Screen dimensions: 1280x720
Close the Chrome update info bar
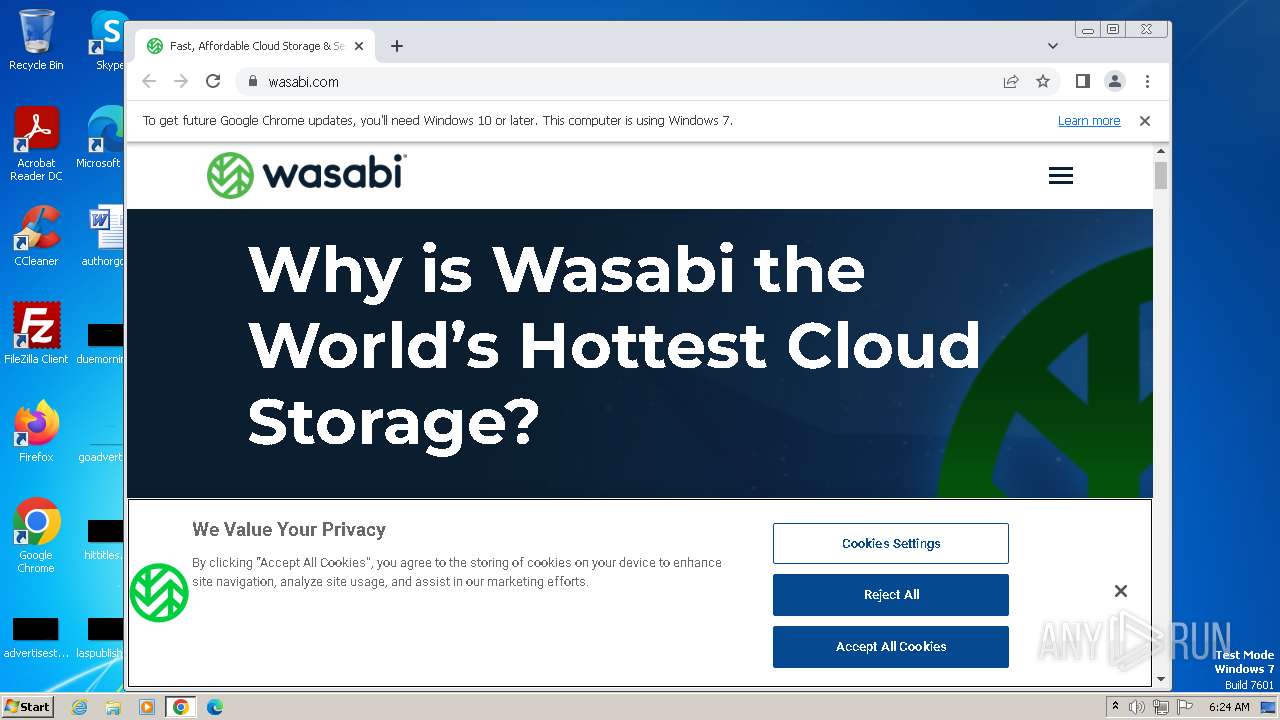coord(1145,121)
